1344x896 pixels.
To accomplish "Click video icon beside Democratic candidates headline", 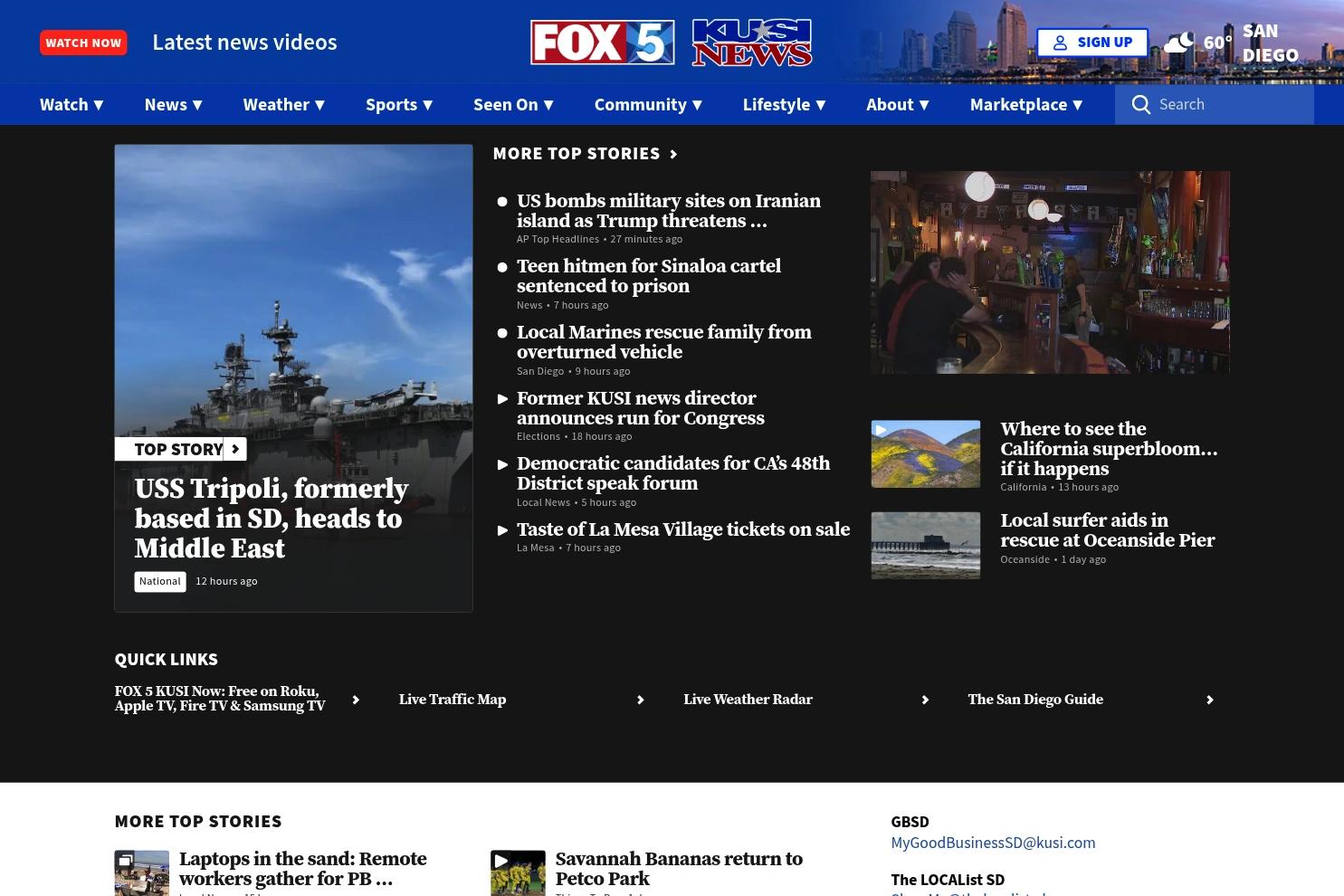I will (x=502, y=464).
